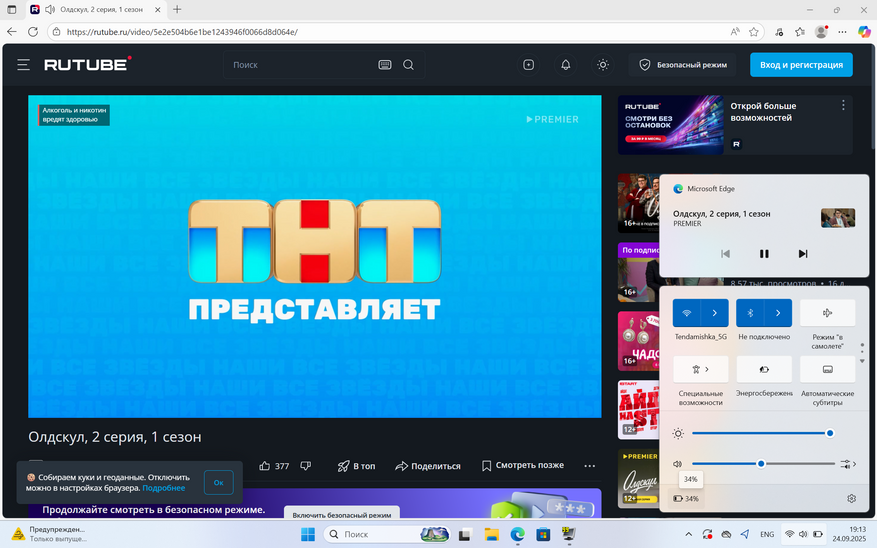Screen dimensions: 877x548
Task: Open the Edge favorites list icon
Action: [x=800, y=32]
